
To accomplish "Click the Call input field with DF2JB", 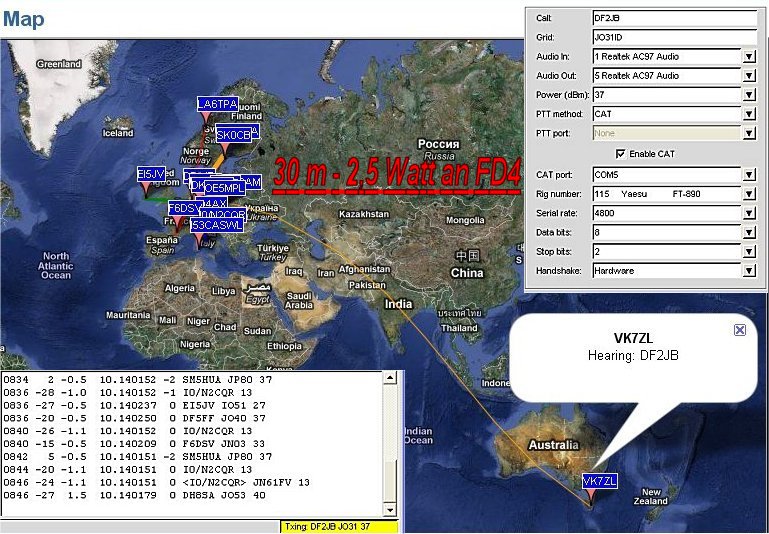I will click(x=674, y=18).
